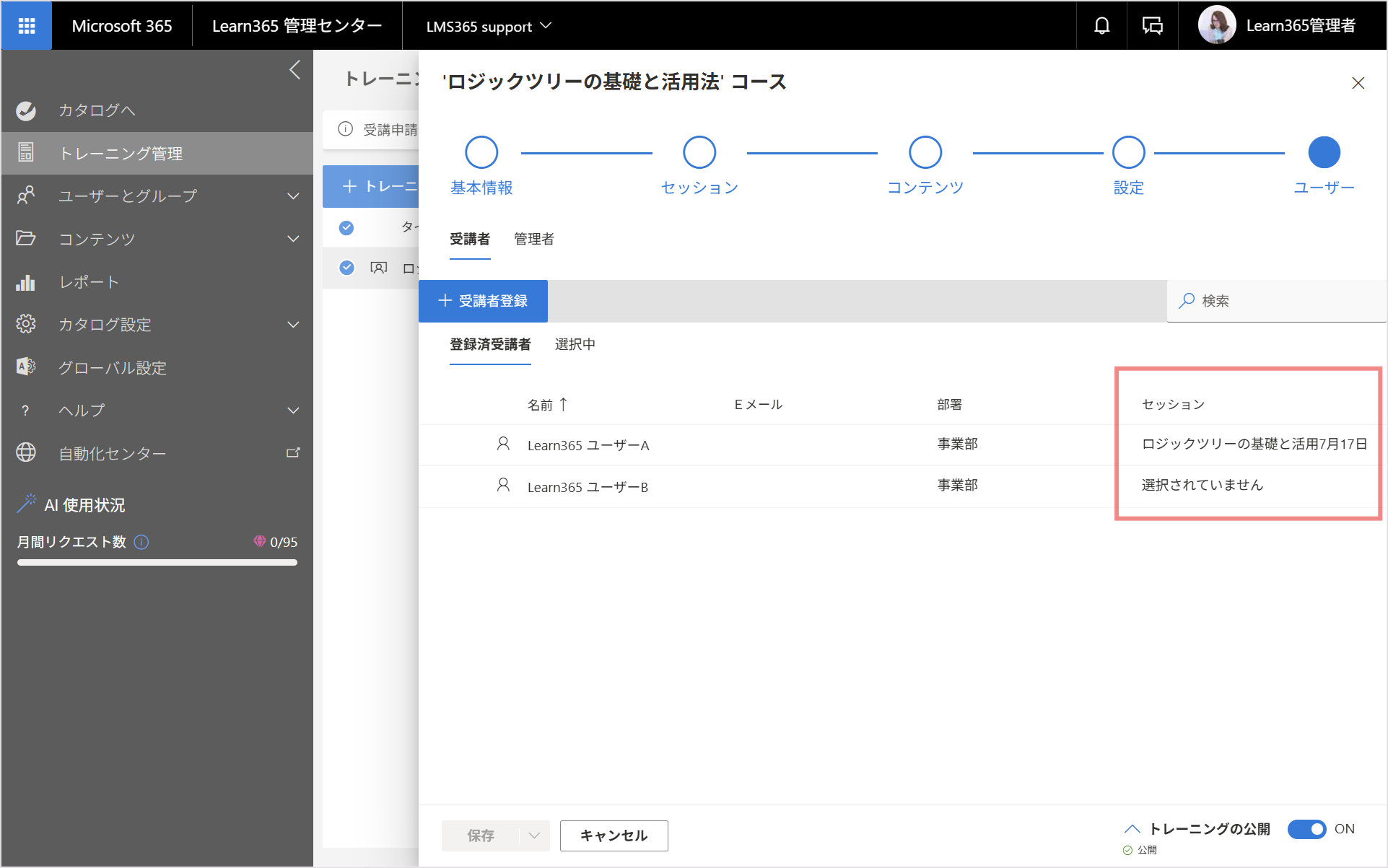Uncheck the selected course row checkbox

click(x=346, y=268)
